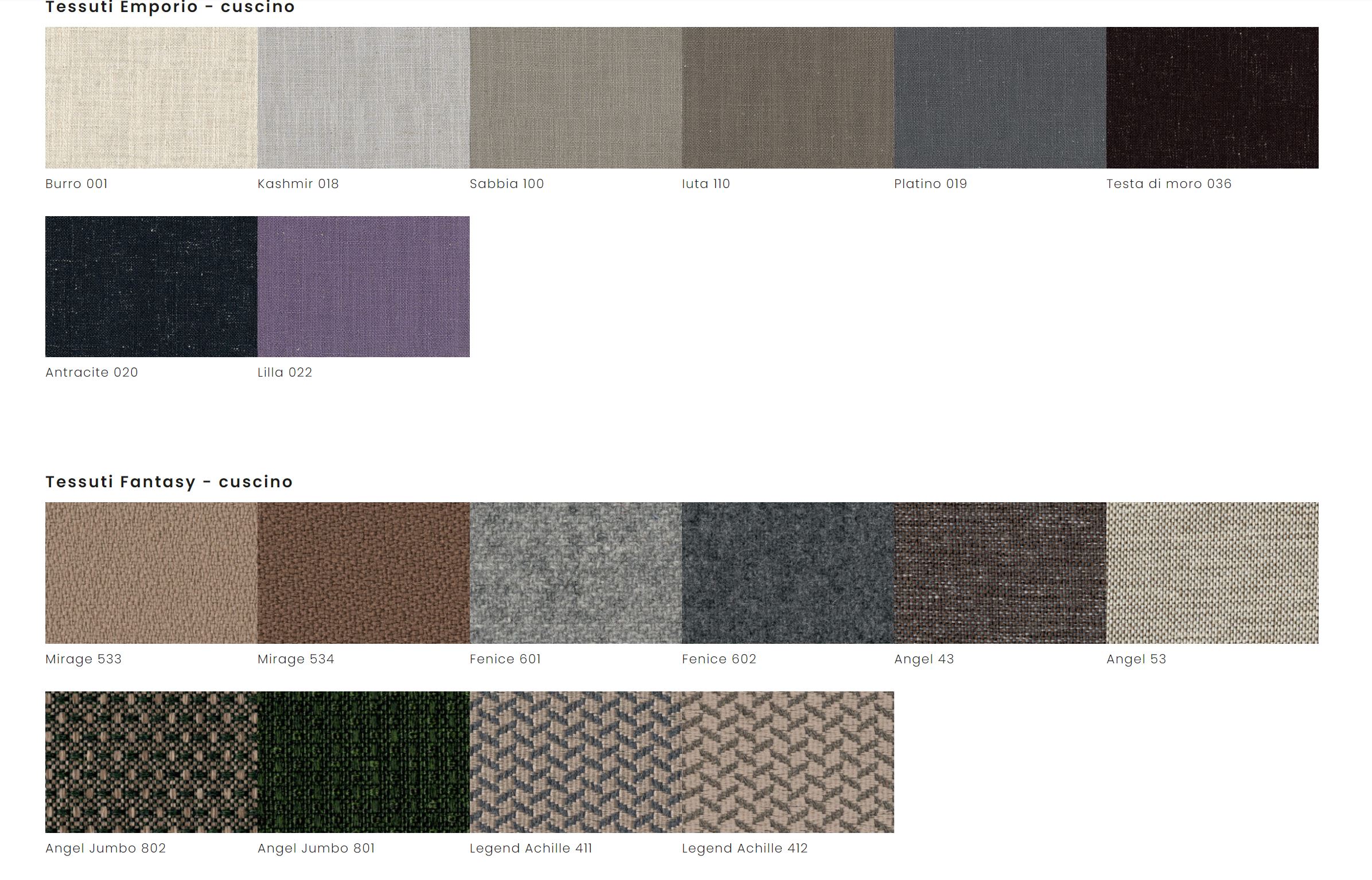
Task: Select the Fenice 602 dark grey swatch
Action: pos(788,573)
